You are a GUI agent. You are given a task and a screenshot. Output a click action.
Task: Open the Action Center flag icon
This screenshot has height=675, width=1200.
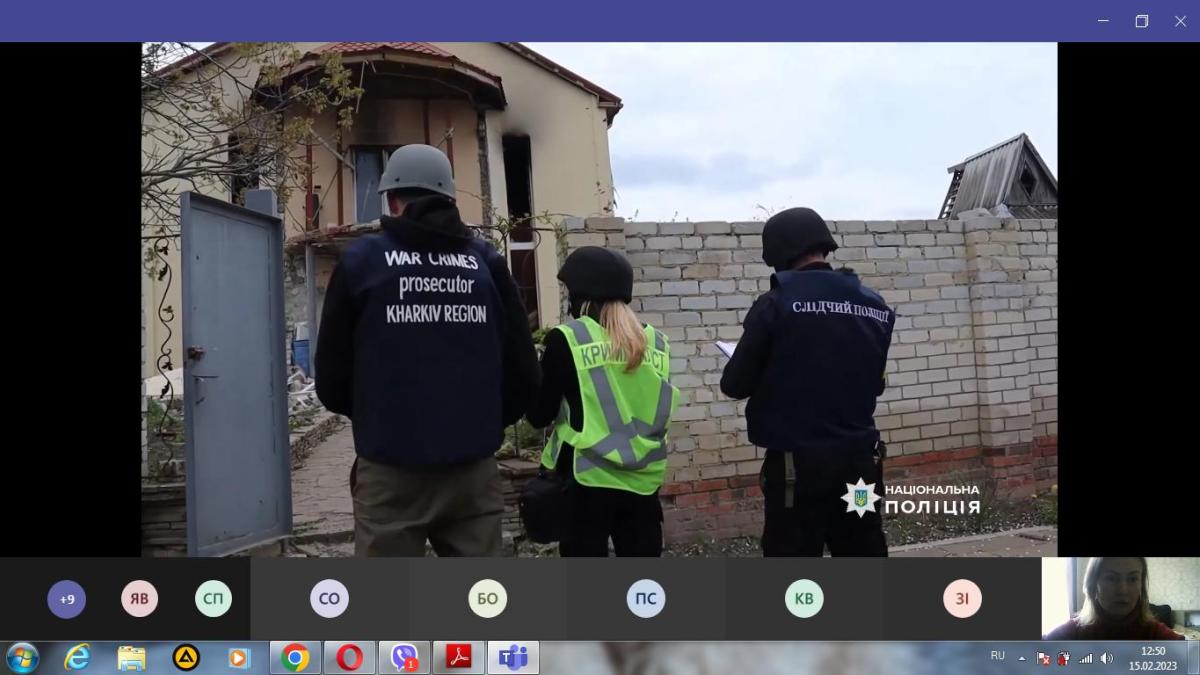1043,658
